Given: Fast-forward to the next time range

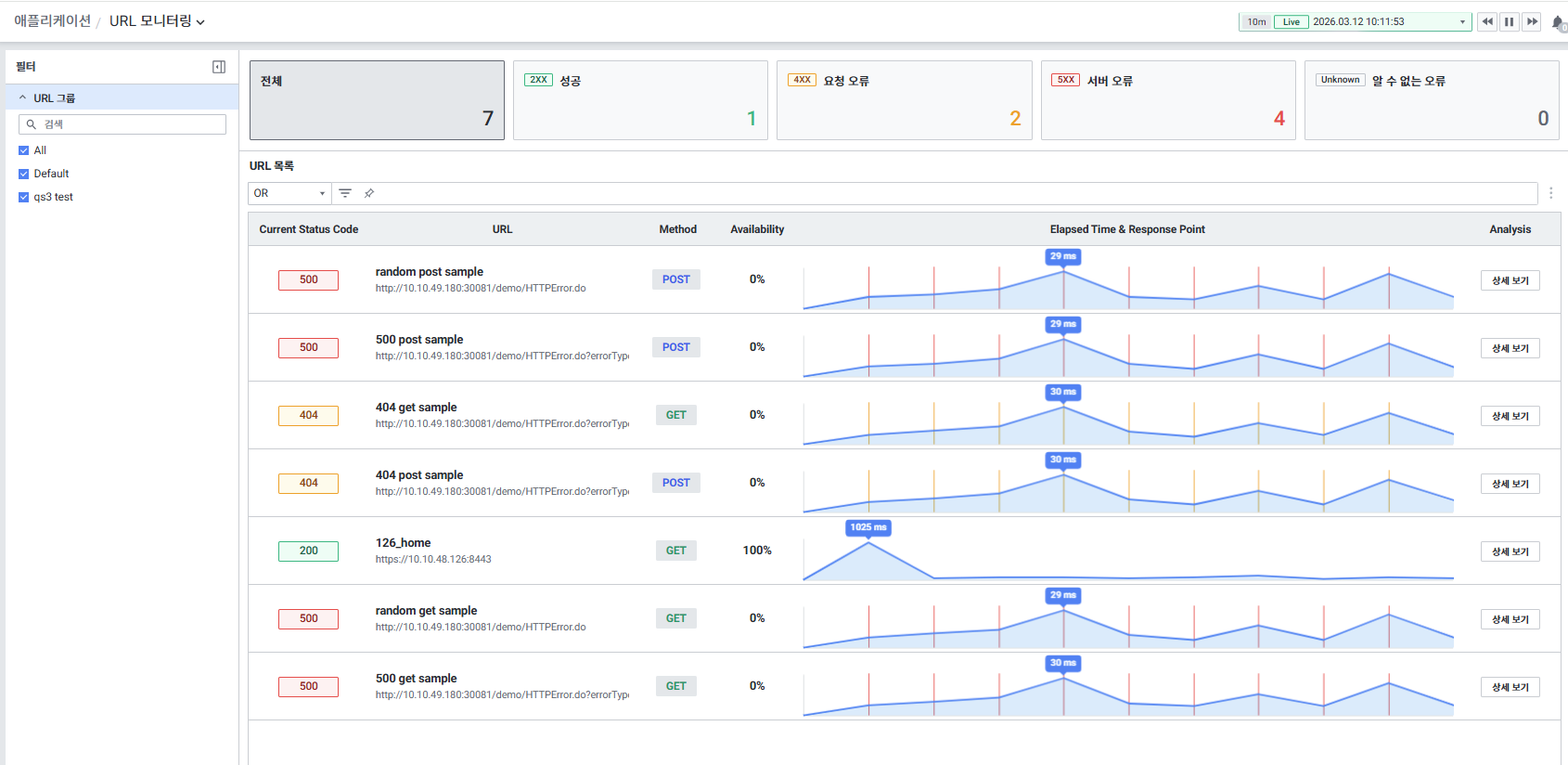Looking at the screenshot, I should point(1532,21).
